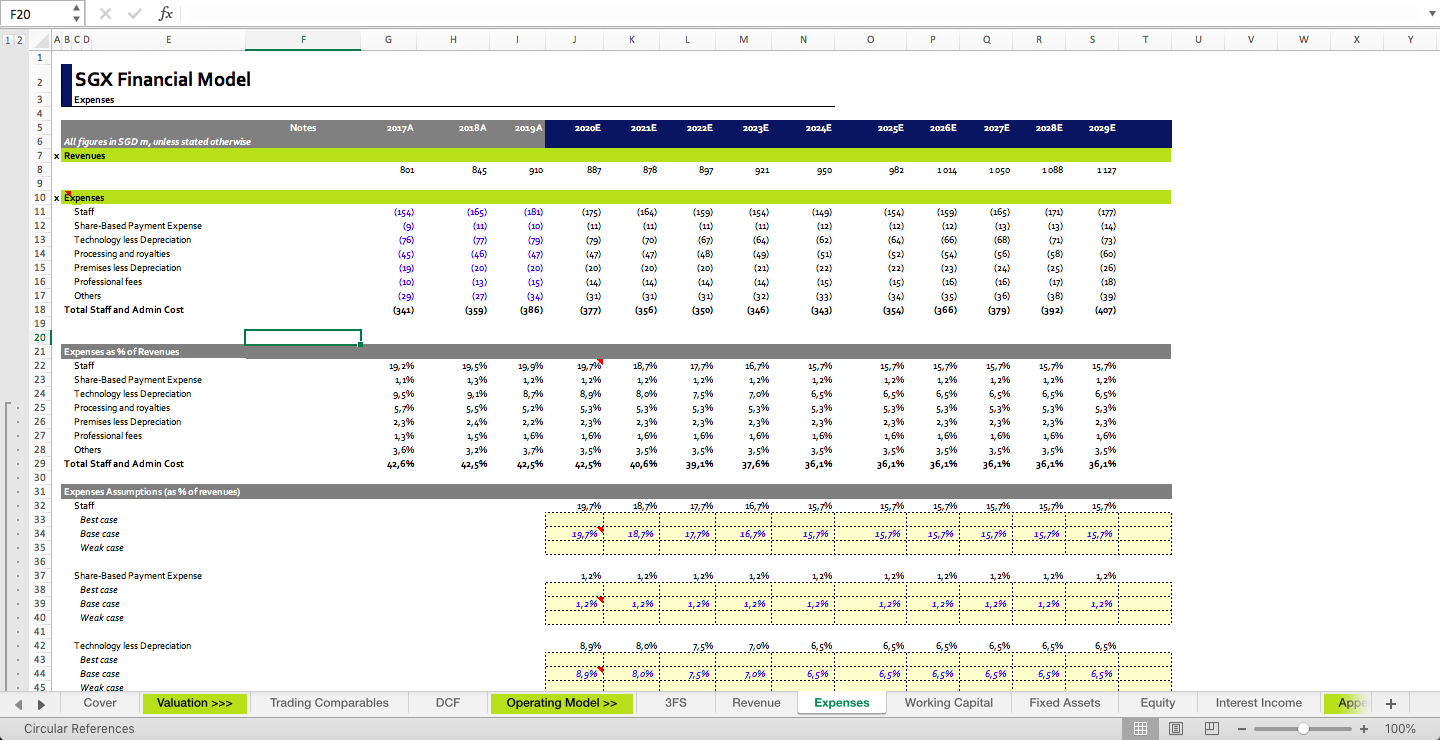Switch to the Equity sheet tab

tap(1158, 703)
